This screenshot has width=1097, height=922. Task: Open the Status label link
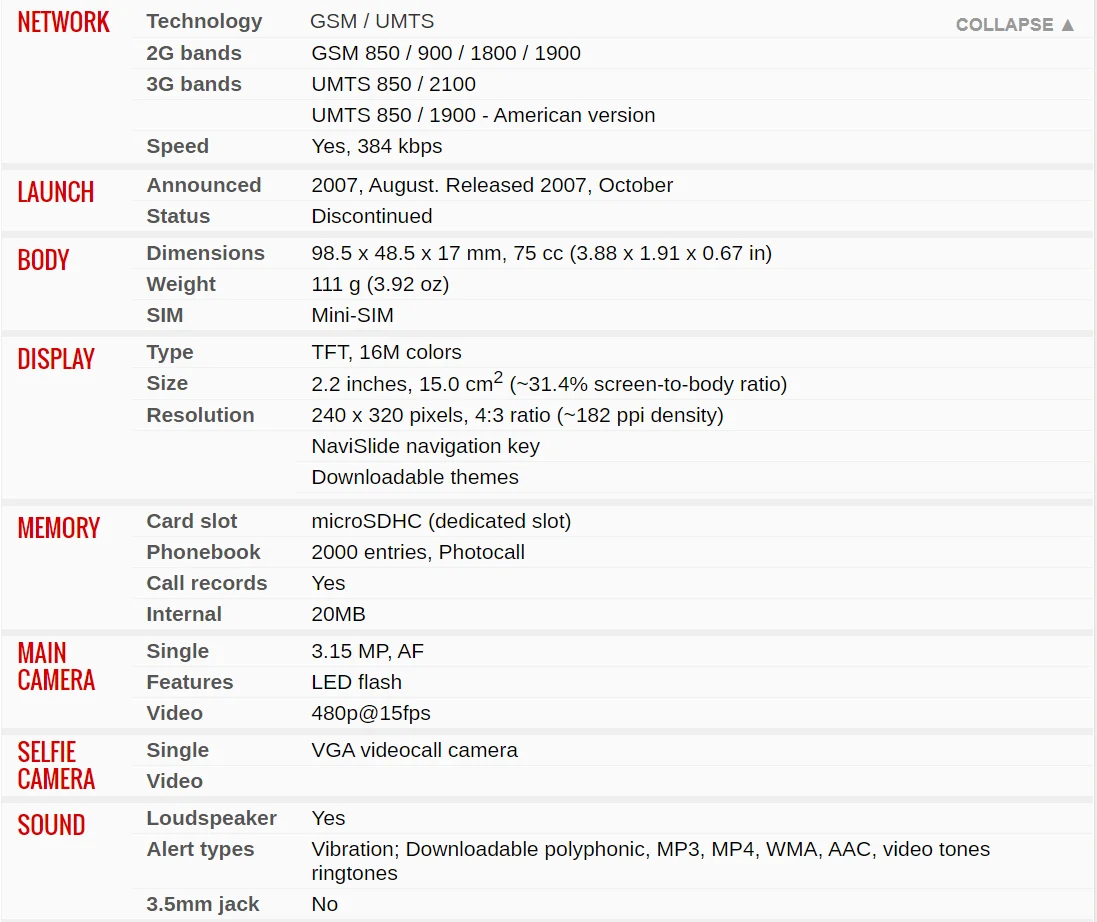point(178,216)
